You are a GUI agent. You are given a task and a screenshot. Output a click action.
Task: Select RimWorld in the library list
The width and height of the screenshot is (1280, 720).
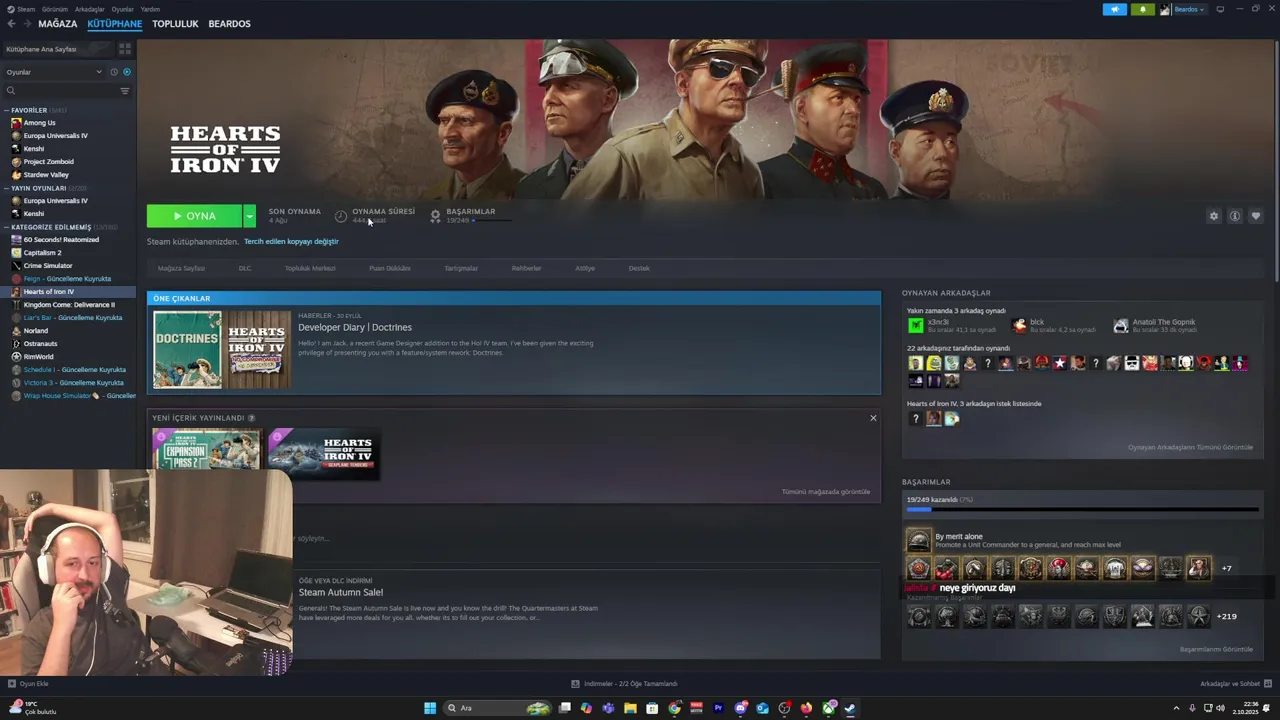click(39, 357)
